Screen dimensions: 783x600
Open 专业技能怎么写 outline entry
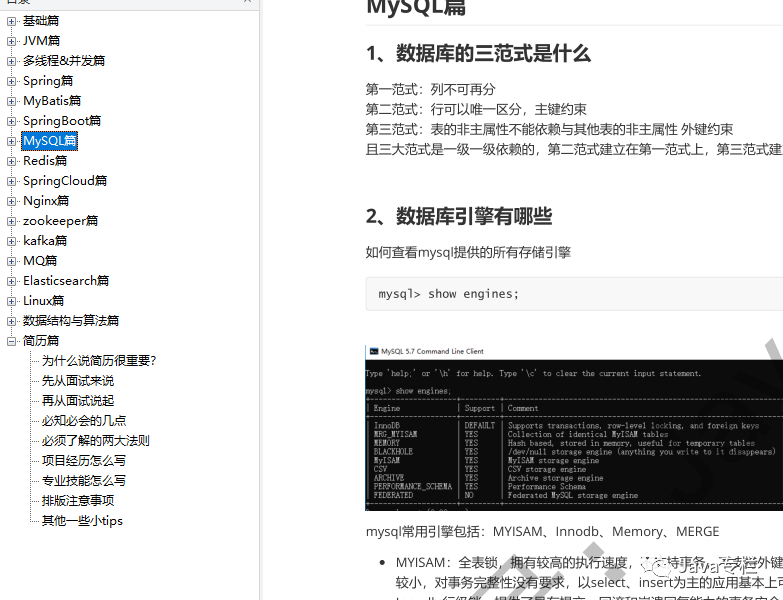[84, 480]
